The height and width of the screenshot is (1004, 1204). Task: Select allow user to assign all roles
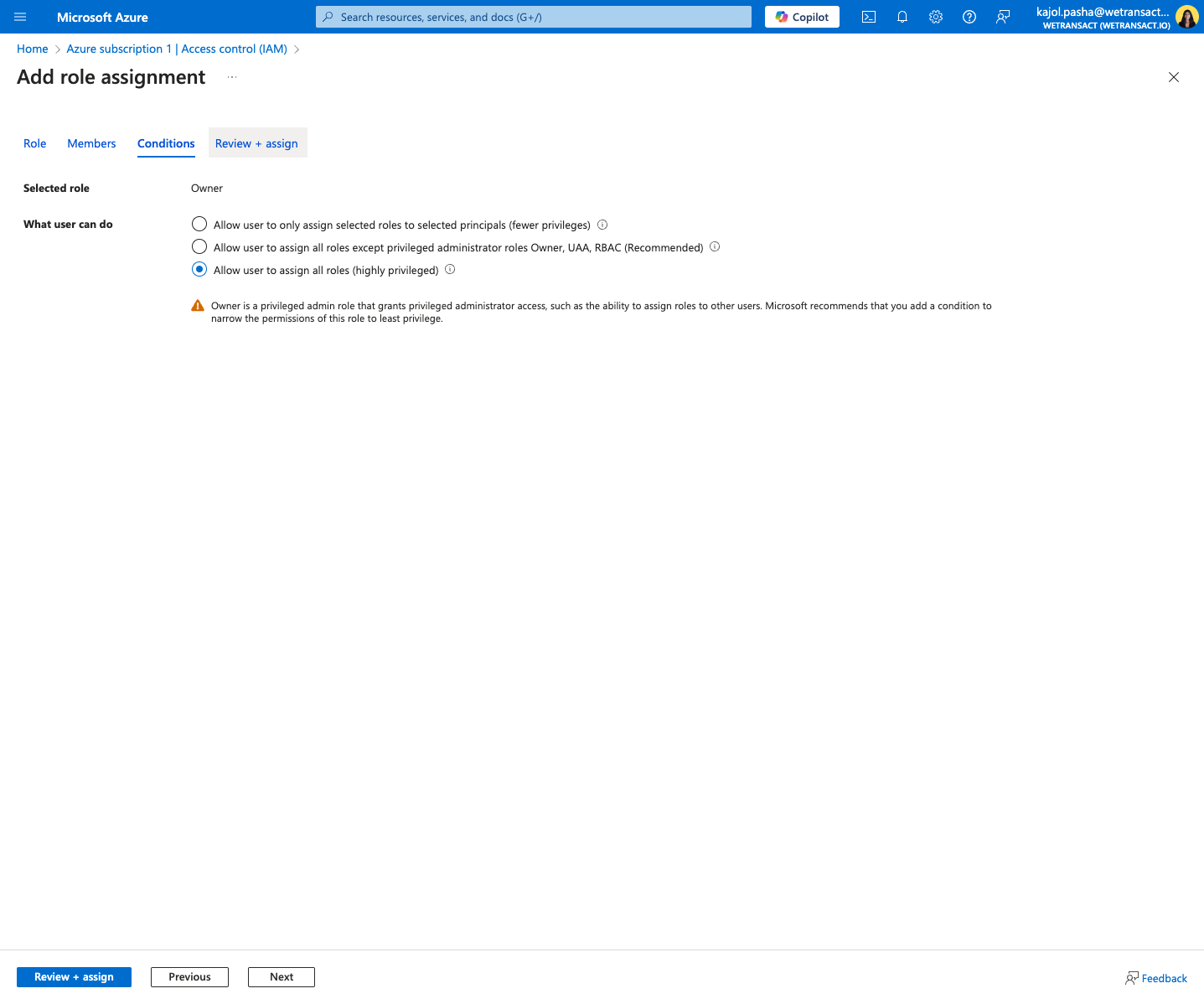199,269
